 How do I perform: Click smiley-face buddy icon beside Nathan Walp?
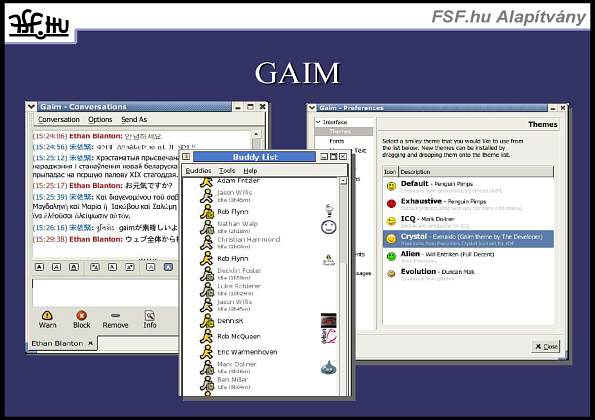pos(329,227)
